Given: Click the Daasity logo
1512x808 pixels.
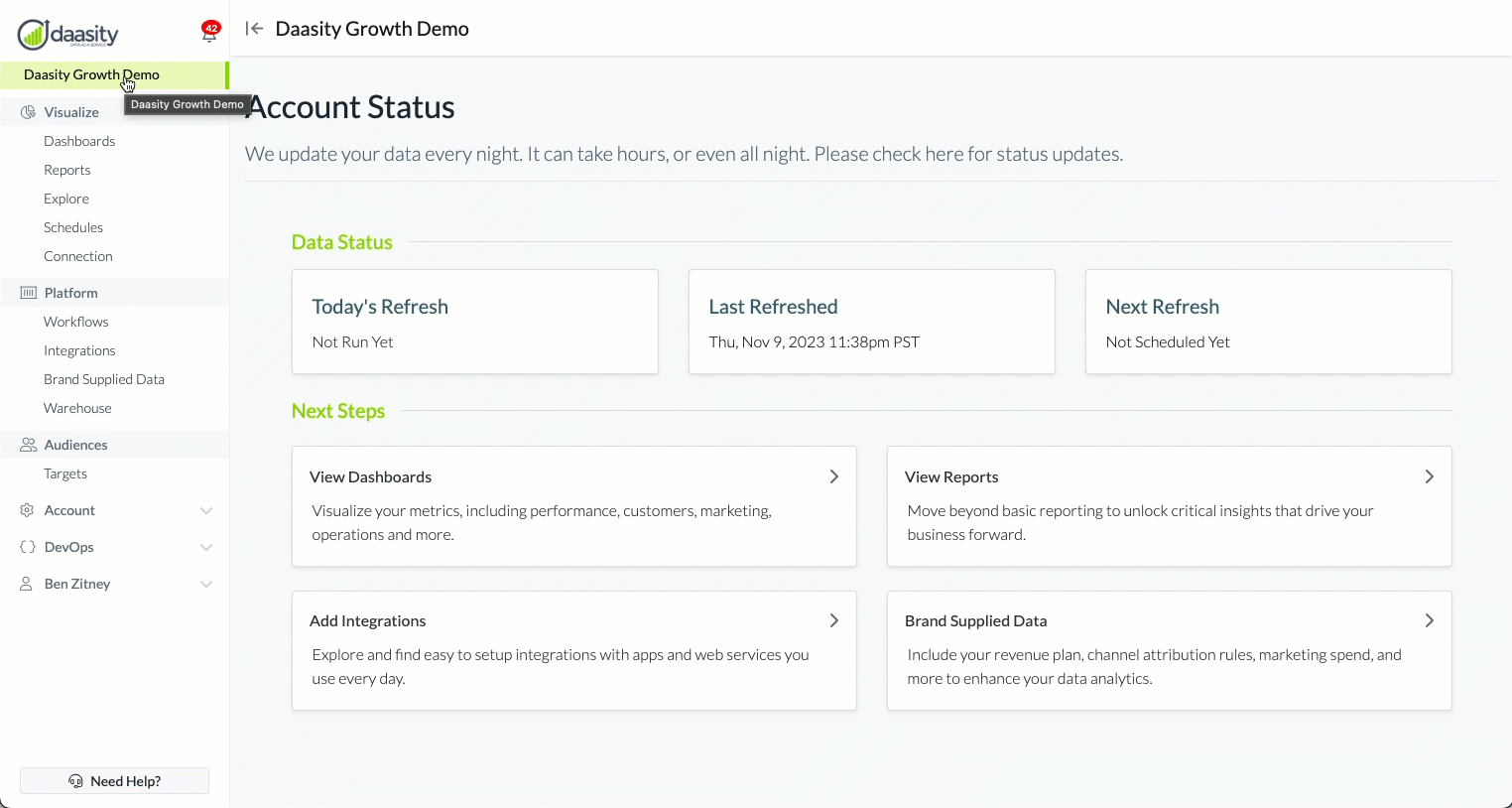Looking at the screenshot, I should [x=68, y=34].
